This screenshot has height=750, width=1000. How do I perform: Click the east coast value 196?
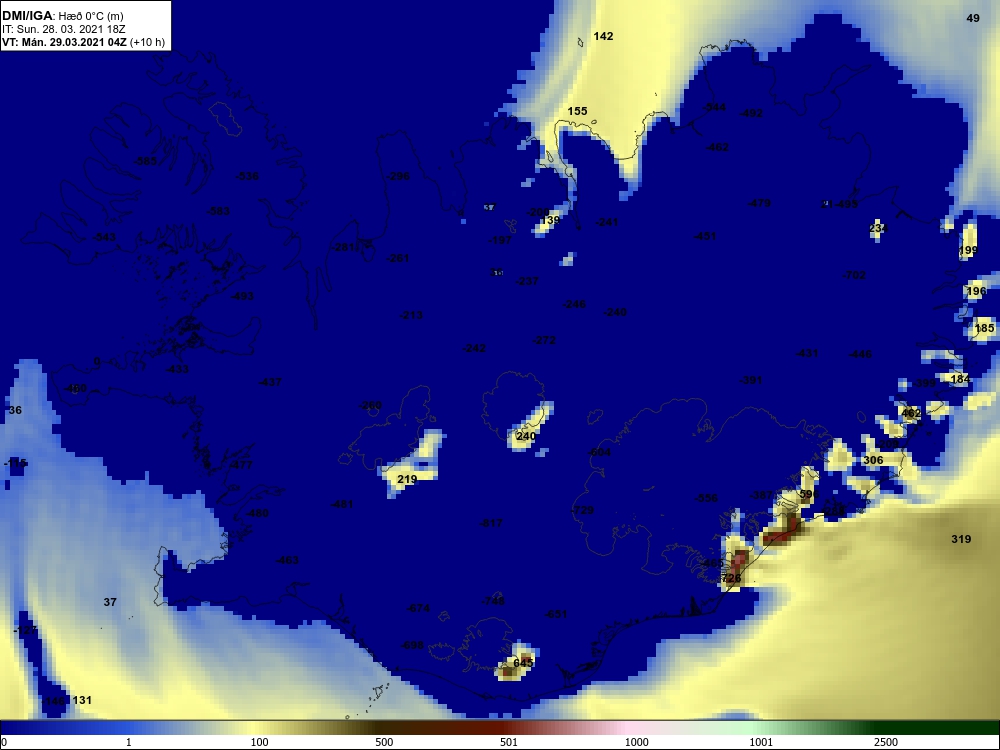click(976, 291)
